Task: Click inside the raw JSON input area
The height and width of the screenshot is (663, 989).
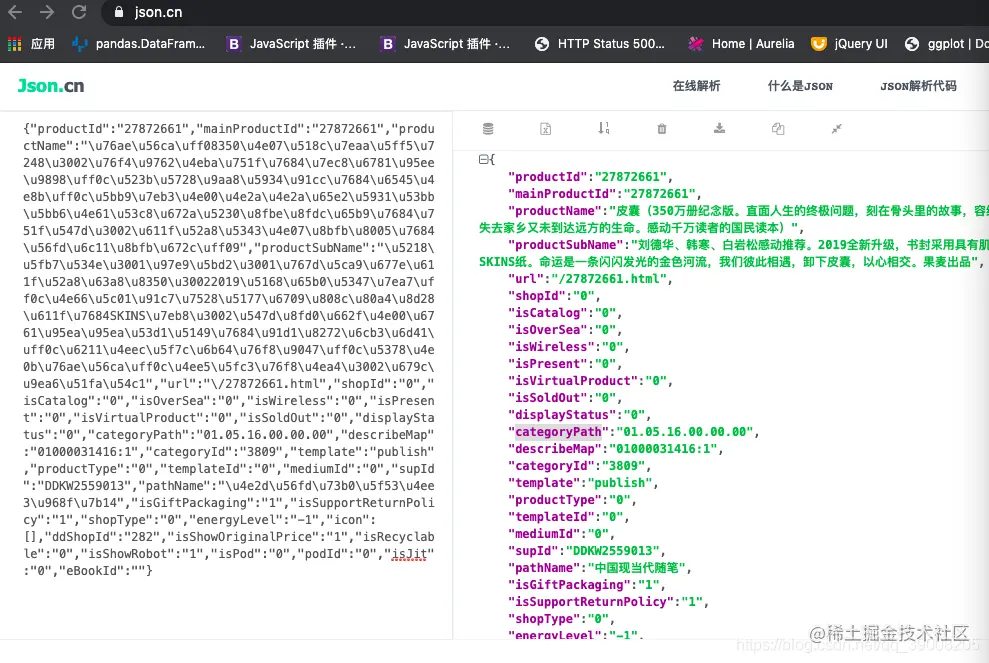Action: 227,375
